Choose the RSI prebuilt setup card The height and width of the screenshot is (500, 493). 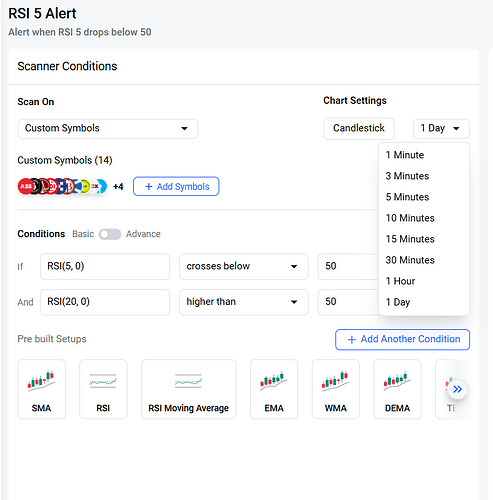tap(103, 389)
